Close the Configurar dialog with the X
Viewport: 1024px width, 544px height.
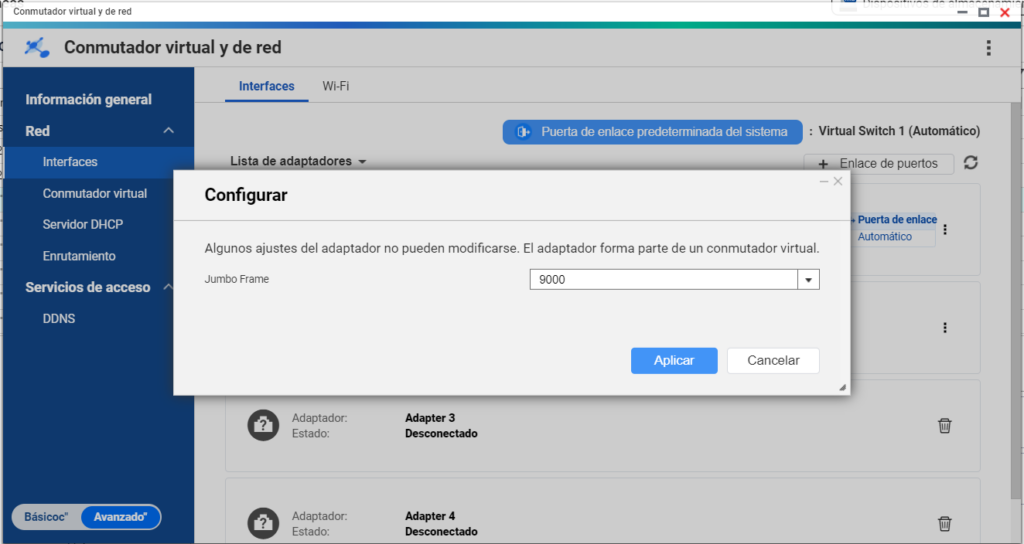(x=838, y=181)
